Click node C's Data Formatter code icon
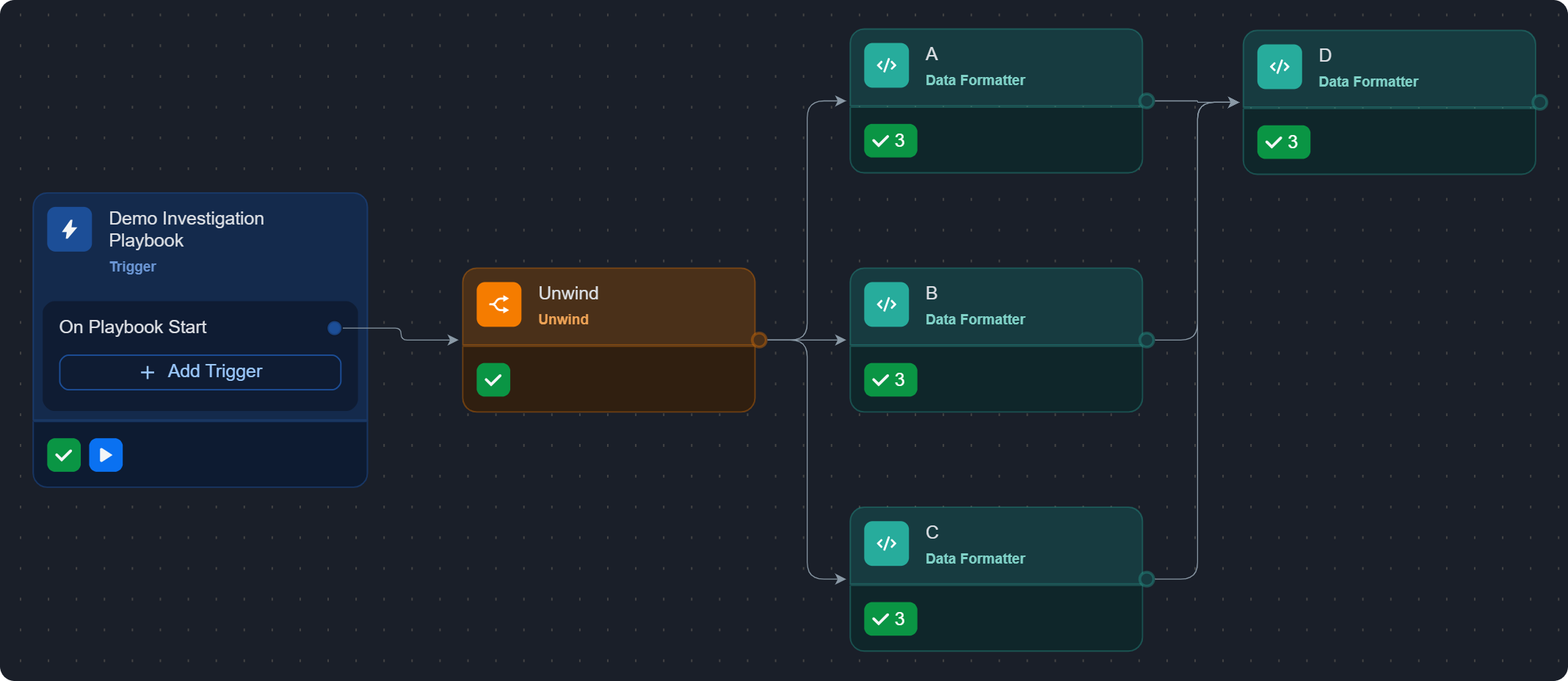Image resolution: width=1568 pixels, height=681 pixels. pos(887,544)
